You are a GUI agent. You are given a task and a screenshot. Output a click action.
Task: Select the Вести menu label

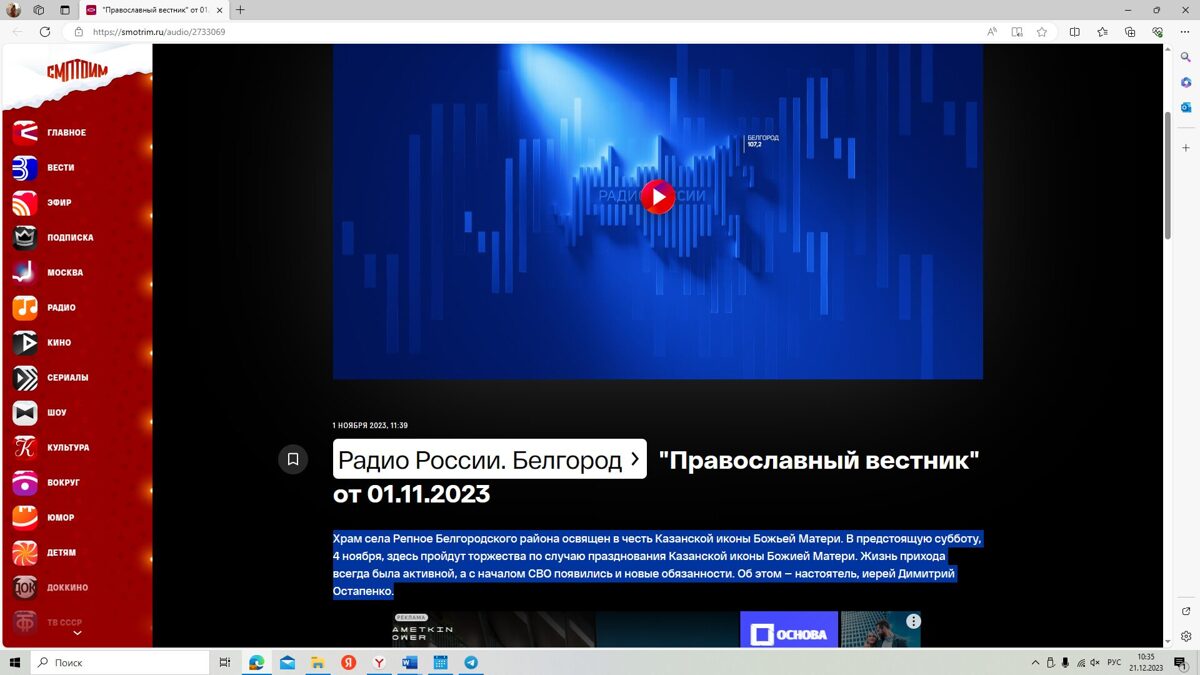click(61, 168)
